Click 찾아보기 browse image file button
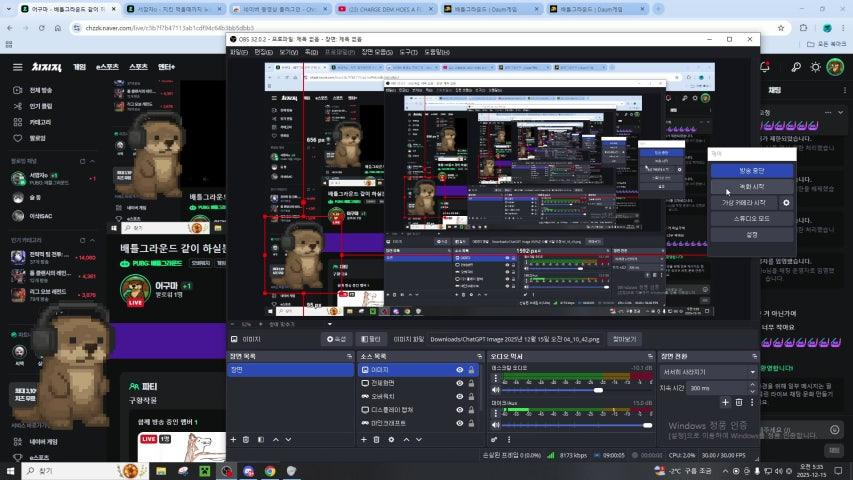Image resolution: width=853 pixels, height=480 pixels. [624, 339]
